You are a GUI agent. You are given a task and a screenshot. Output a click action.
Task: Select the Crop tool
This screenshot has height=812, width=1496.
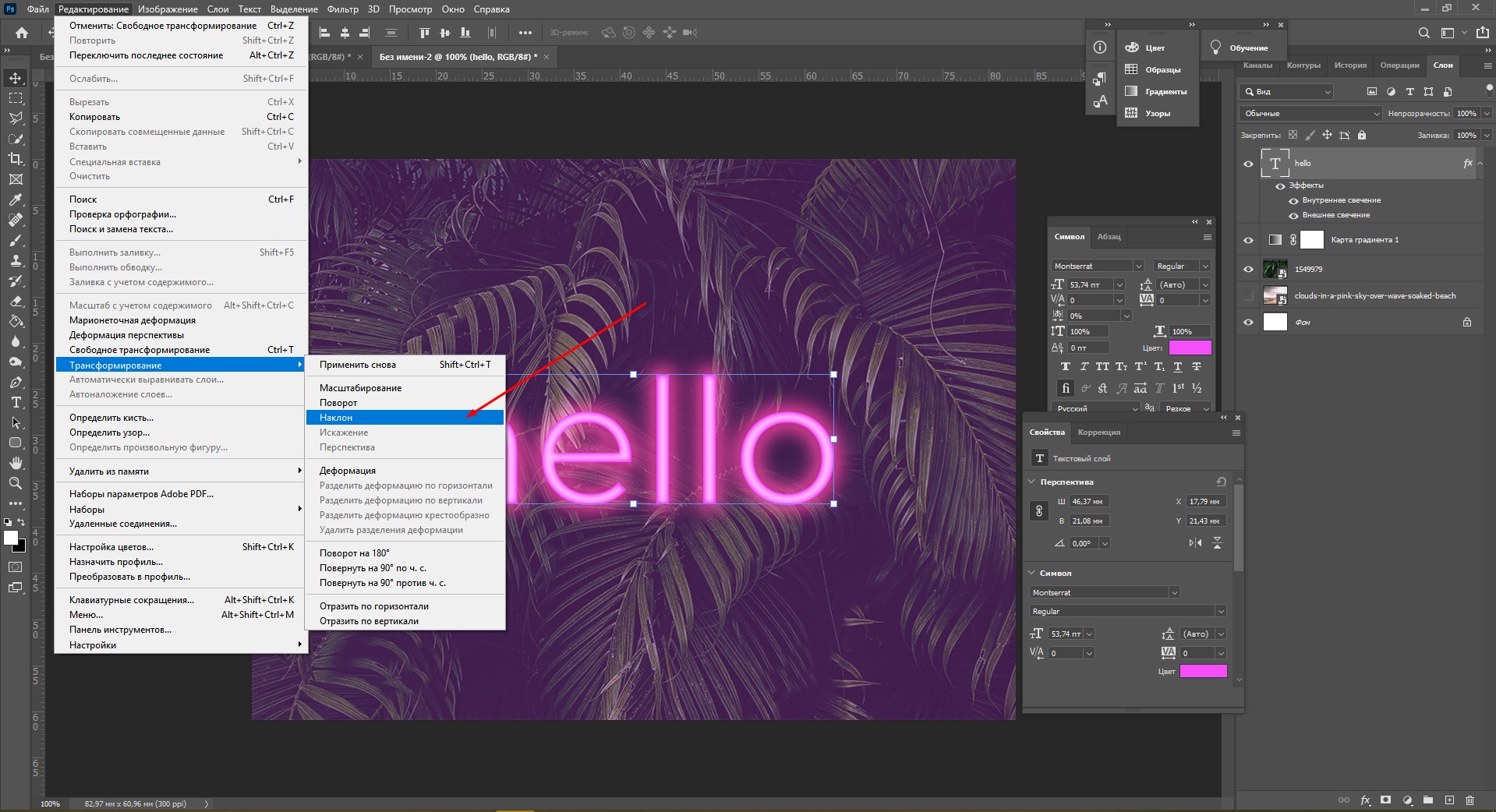[x=16, y=159]
